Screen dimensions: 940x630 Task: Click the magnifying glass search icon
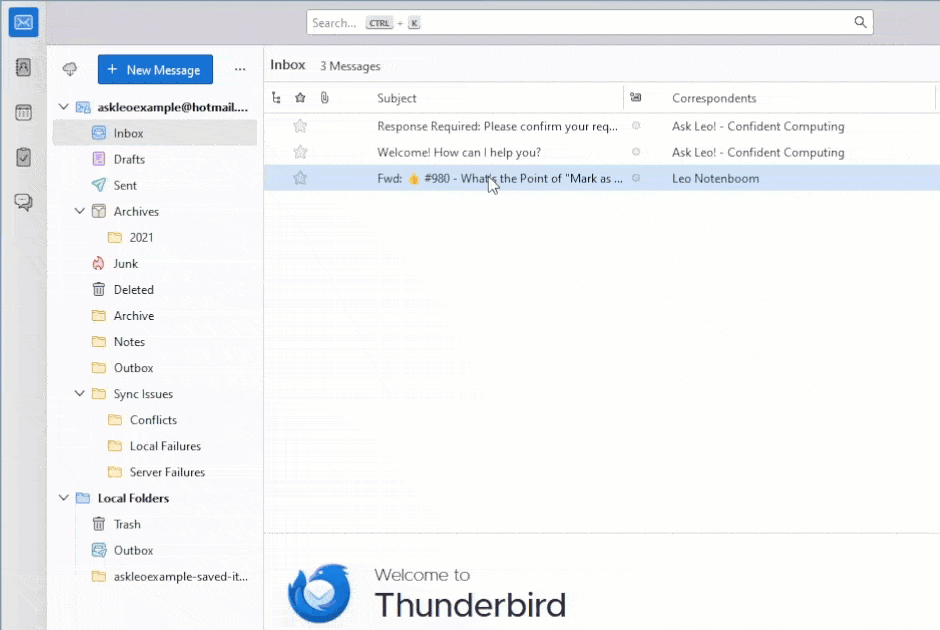coord(860,22)
